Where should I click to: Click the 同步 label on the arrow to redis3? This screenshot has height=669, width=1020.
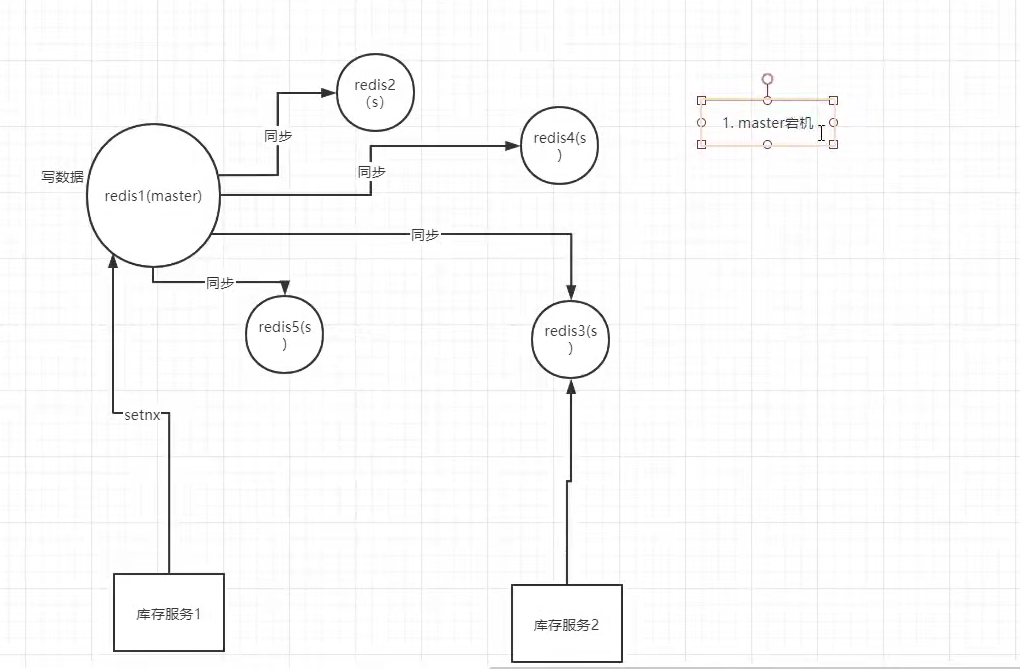click(425, 234)
